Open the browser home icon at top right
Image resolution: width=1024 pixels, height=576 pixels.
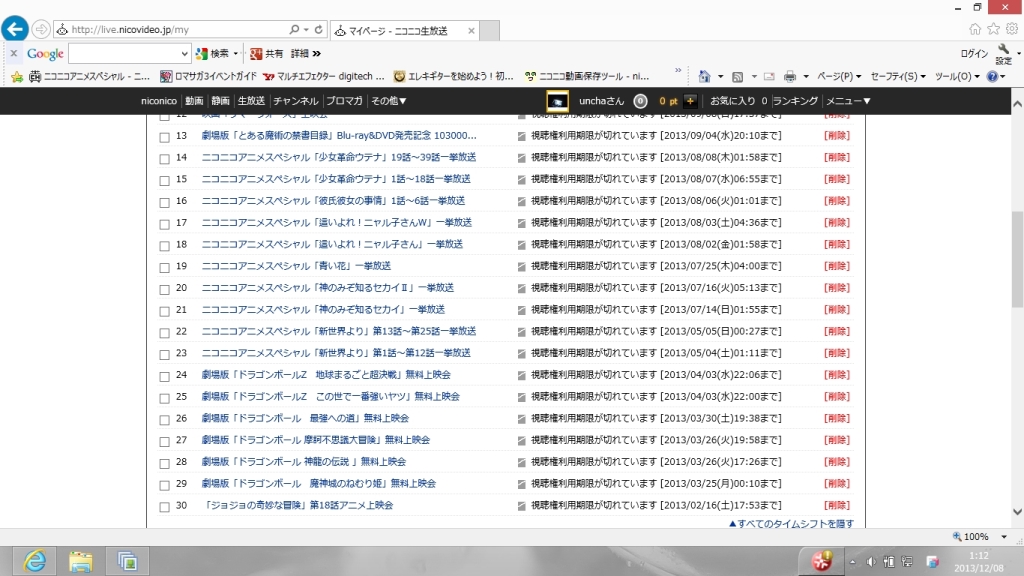pos(975,29)
